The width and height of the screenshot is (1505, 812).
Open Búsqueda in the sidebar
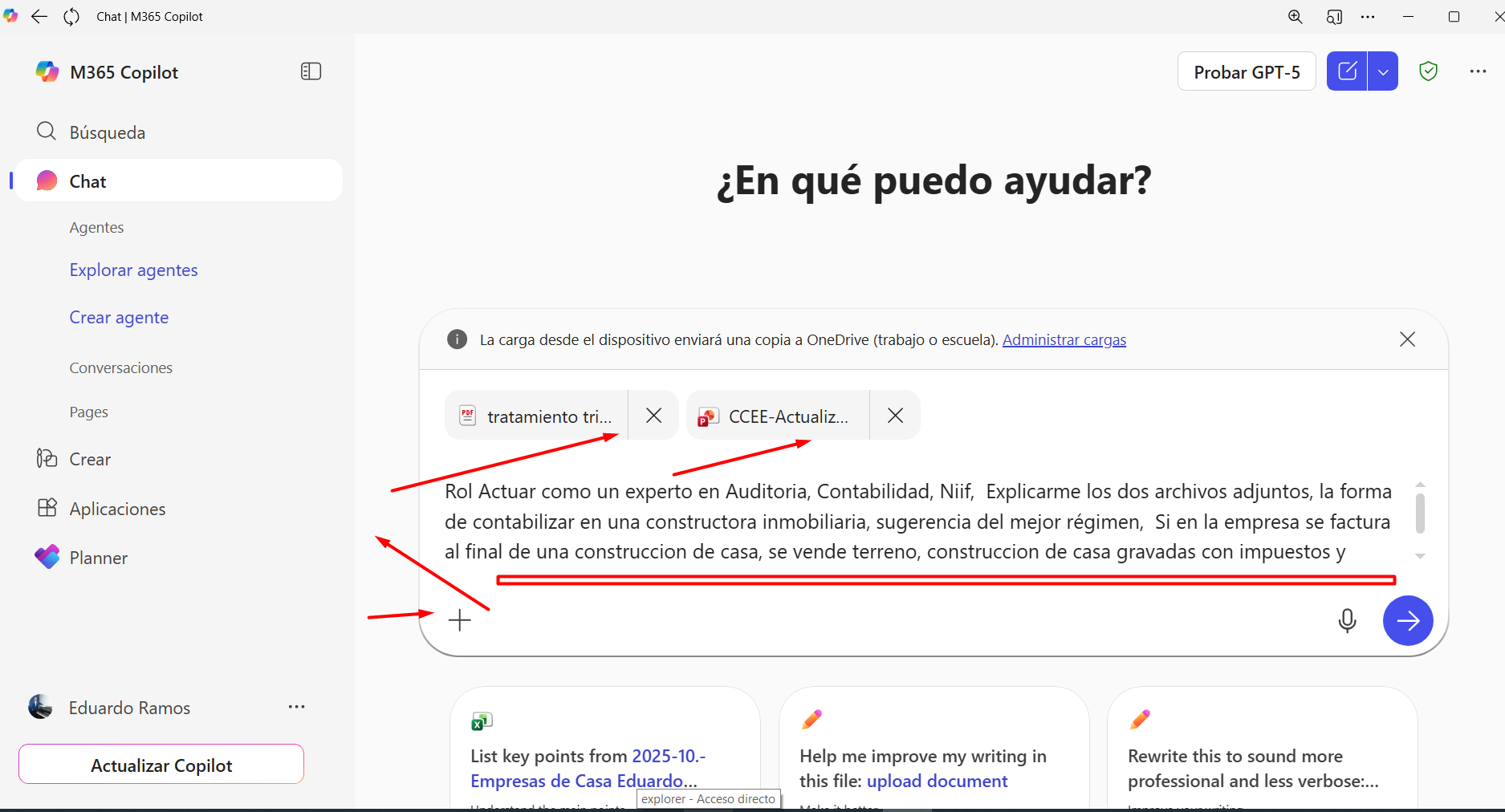(107, 132)
